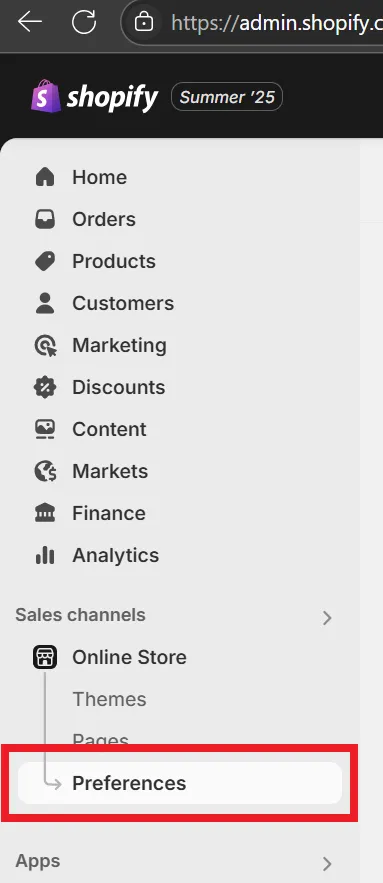
Task: Click the Marketing target icon
Action: pos(45,345)
